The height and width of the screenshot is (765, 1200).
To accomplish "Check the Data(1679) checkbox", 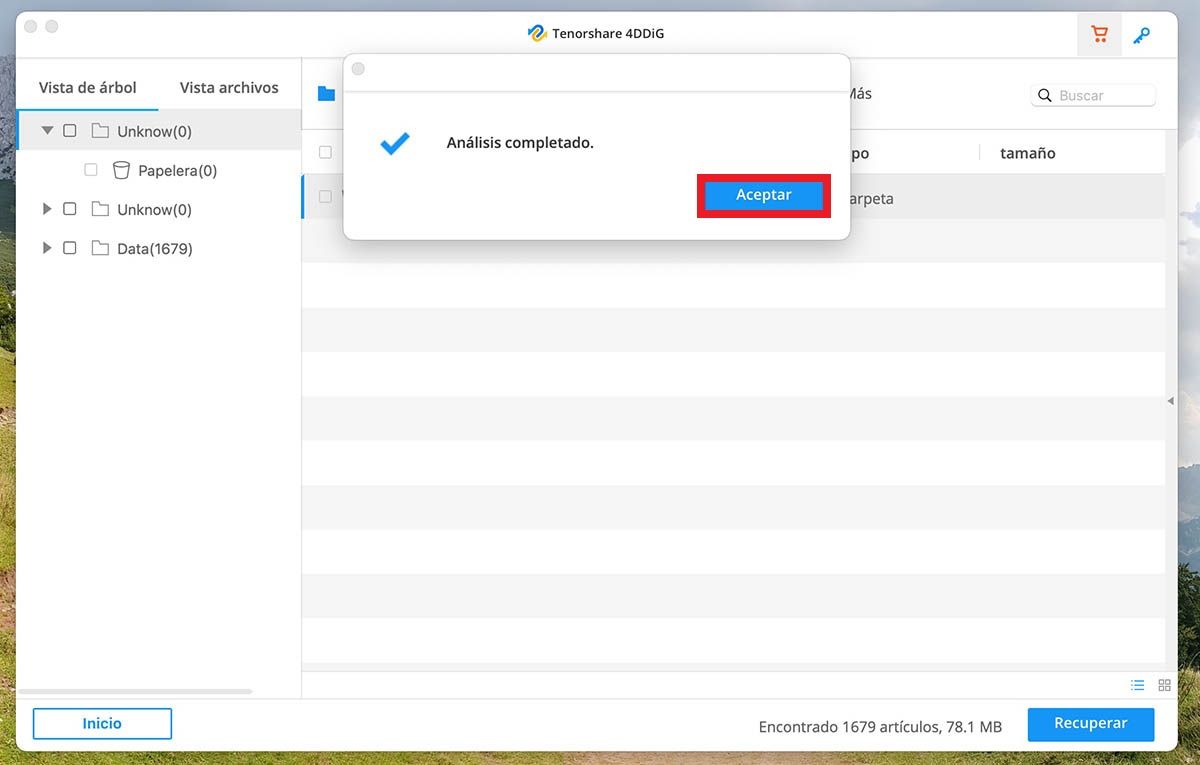I will pos(70,248).
